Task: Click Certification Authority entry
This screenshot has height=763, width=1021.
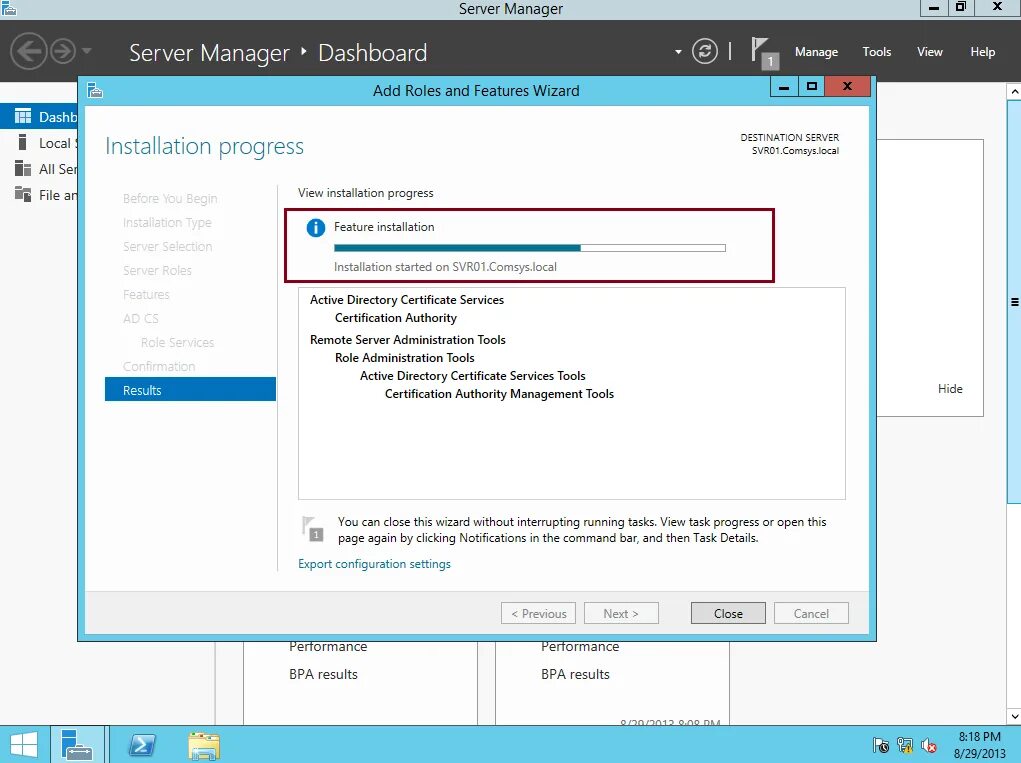Action: [396, 318]
